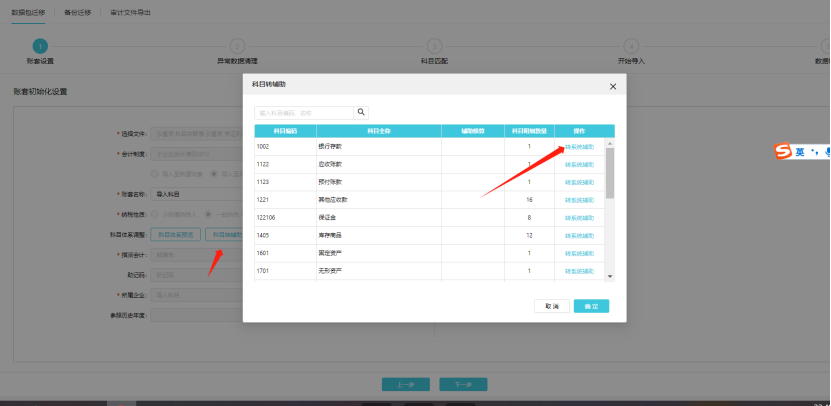Viewport: 831px width, 406px height.
Task: Select the 小规模纳税人 radio button
Action: (153, 214)
